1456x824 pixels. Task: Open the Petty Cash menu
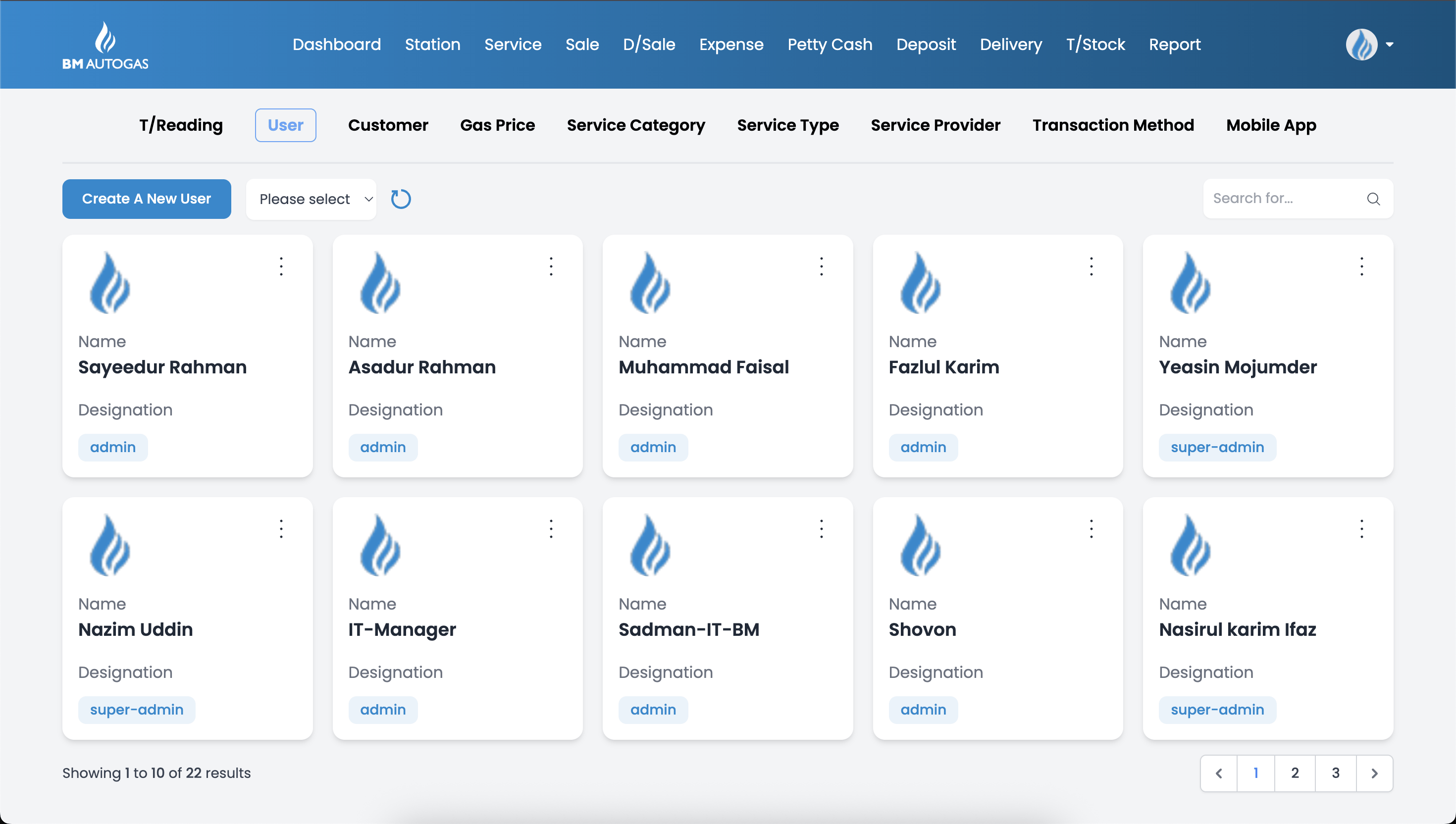tap(830, 44)
